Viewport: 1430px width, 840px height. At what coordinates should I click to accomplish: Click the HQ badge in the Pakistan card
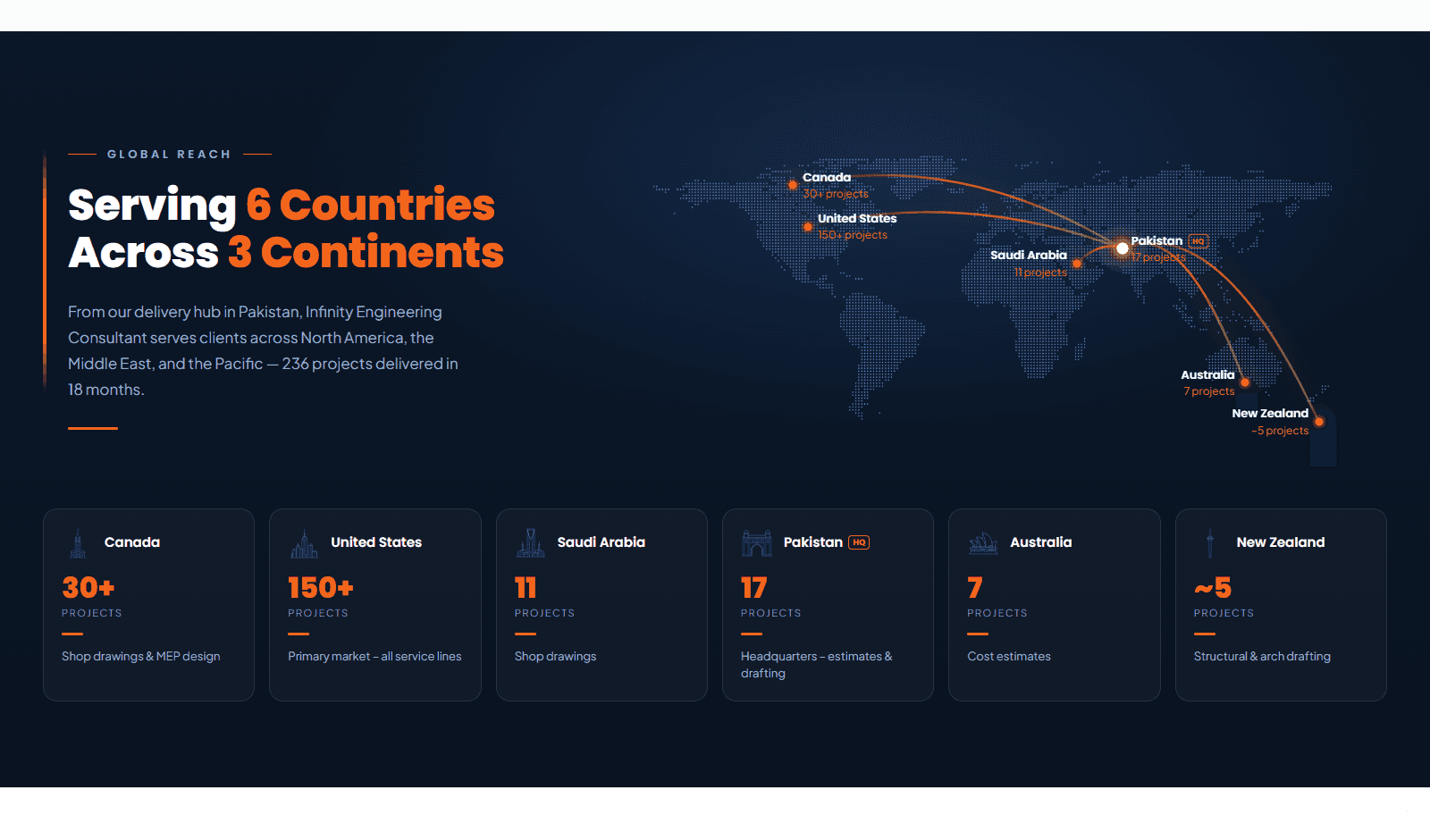859,542
